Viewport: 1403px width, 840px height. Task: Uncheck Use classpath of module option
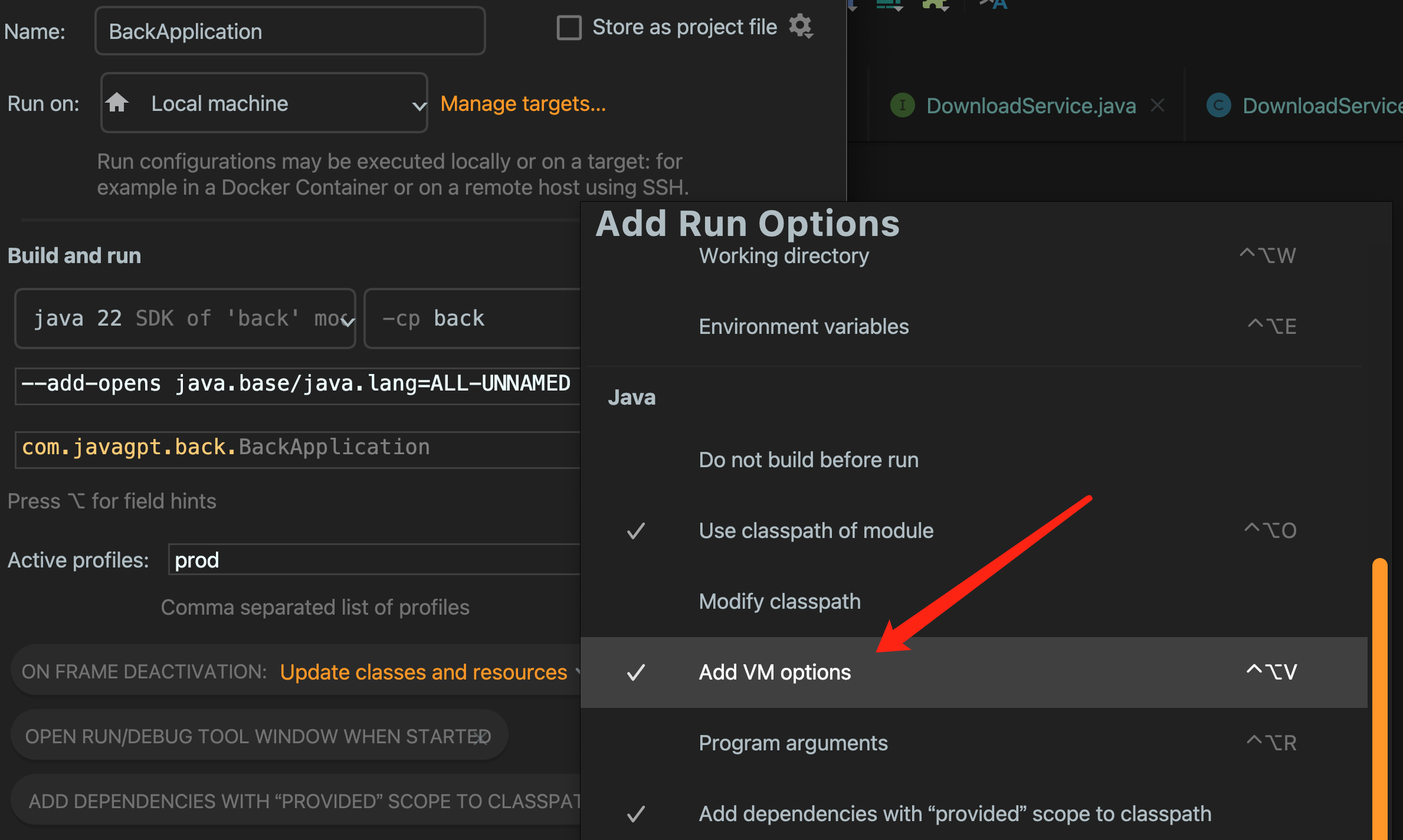[x=816, y=530]
